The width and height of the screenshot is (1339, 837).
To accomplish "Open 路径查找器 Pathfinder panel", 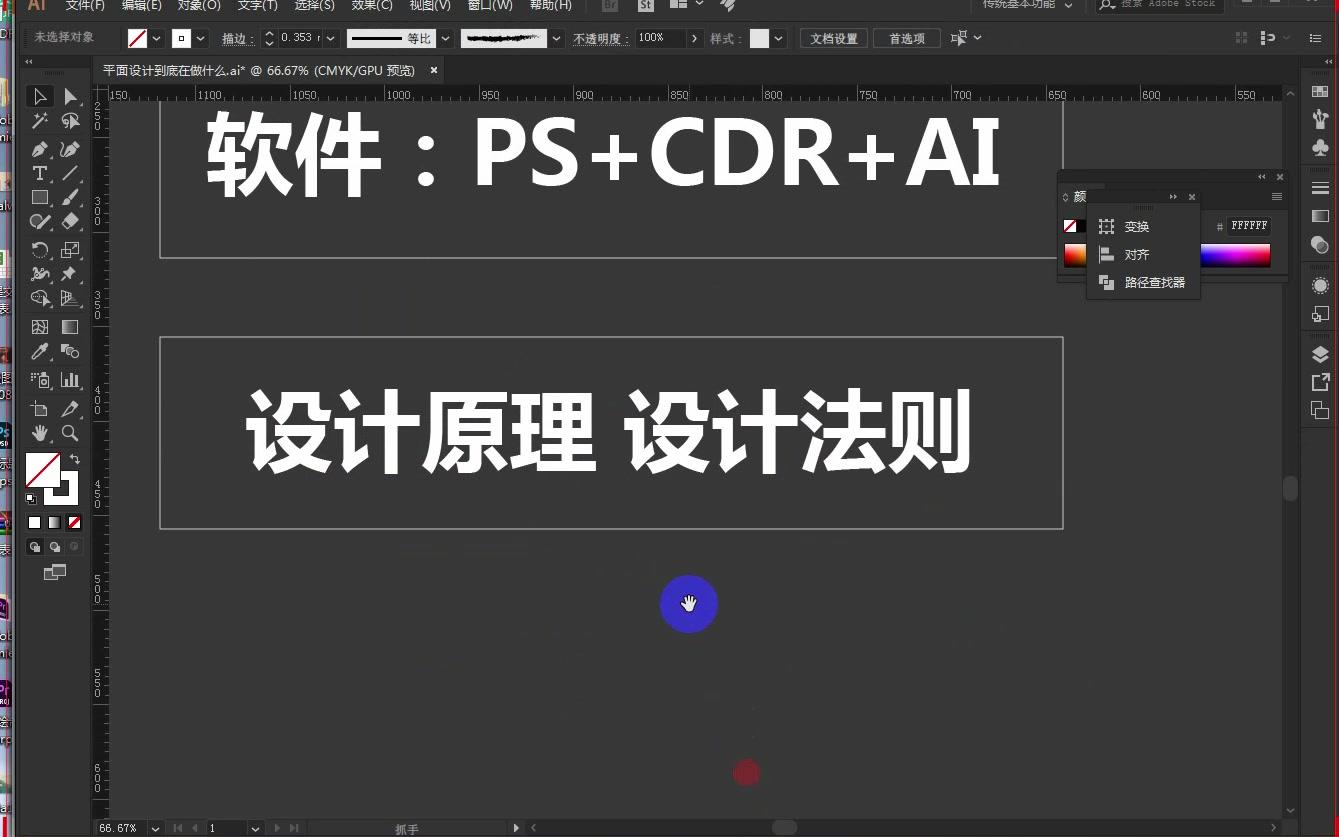I will pyautogui.click(x=1142, y=283).
